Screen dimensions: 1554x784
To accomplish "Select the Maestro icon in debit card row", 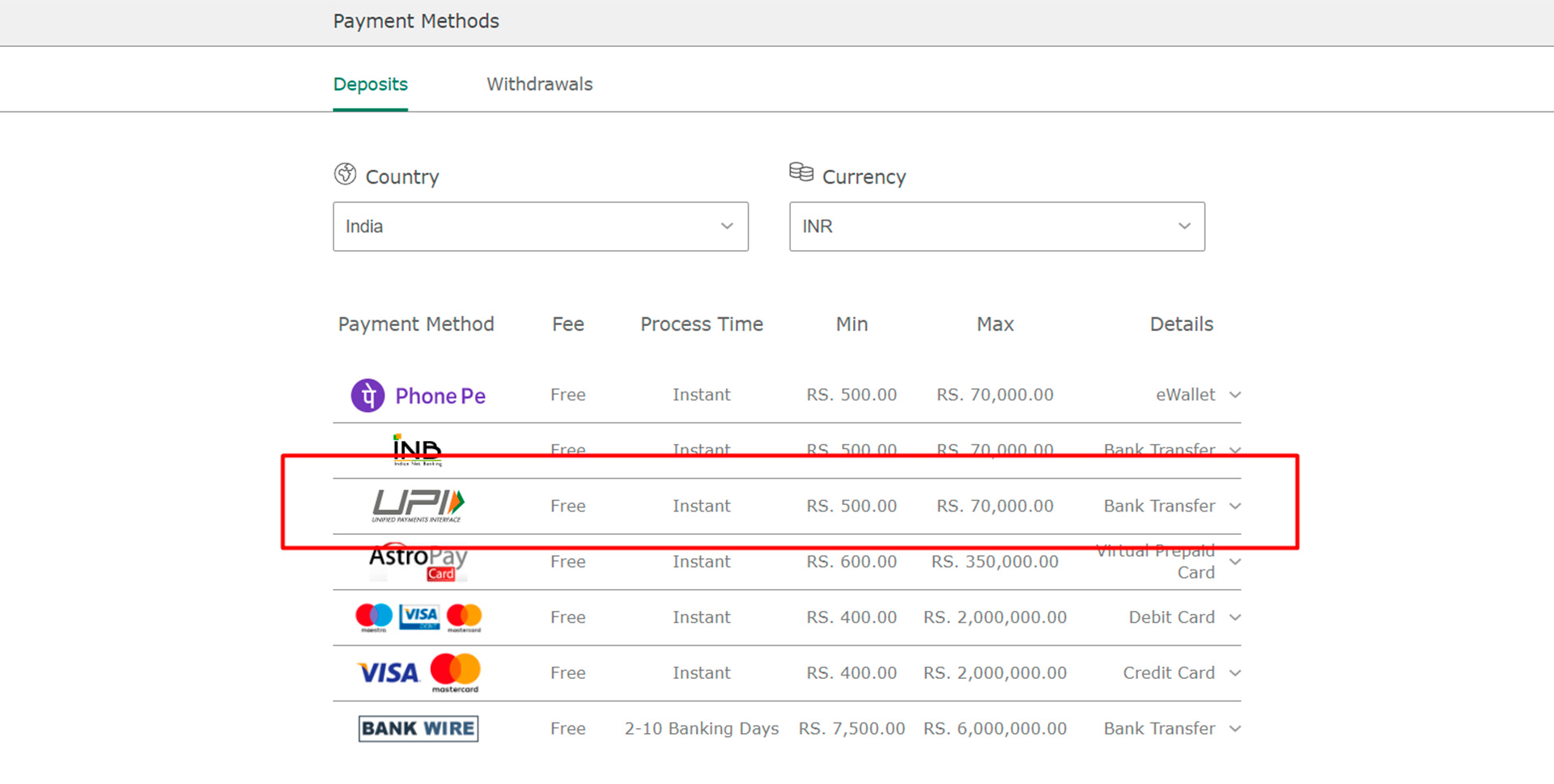I will [x=372, y=617].
